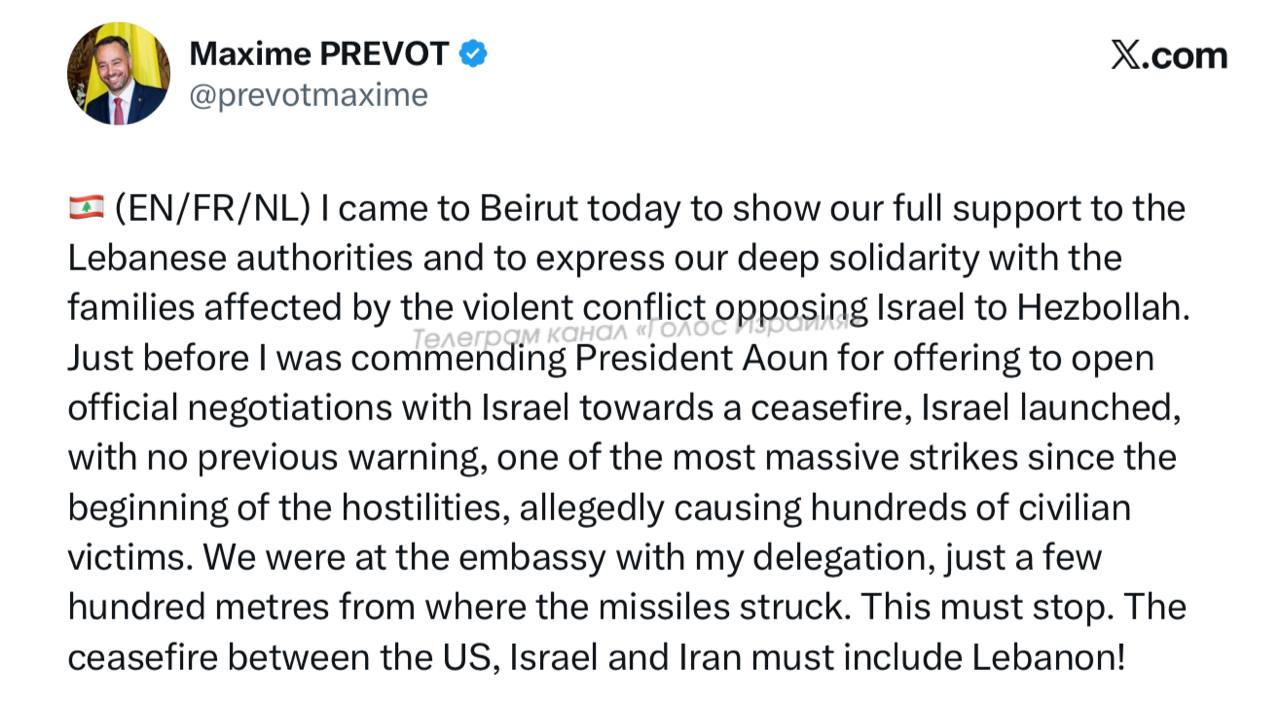
Task: Click the blue verified checkmark badge
Action: (473, 53)
